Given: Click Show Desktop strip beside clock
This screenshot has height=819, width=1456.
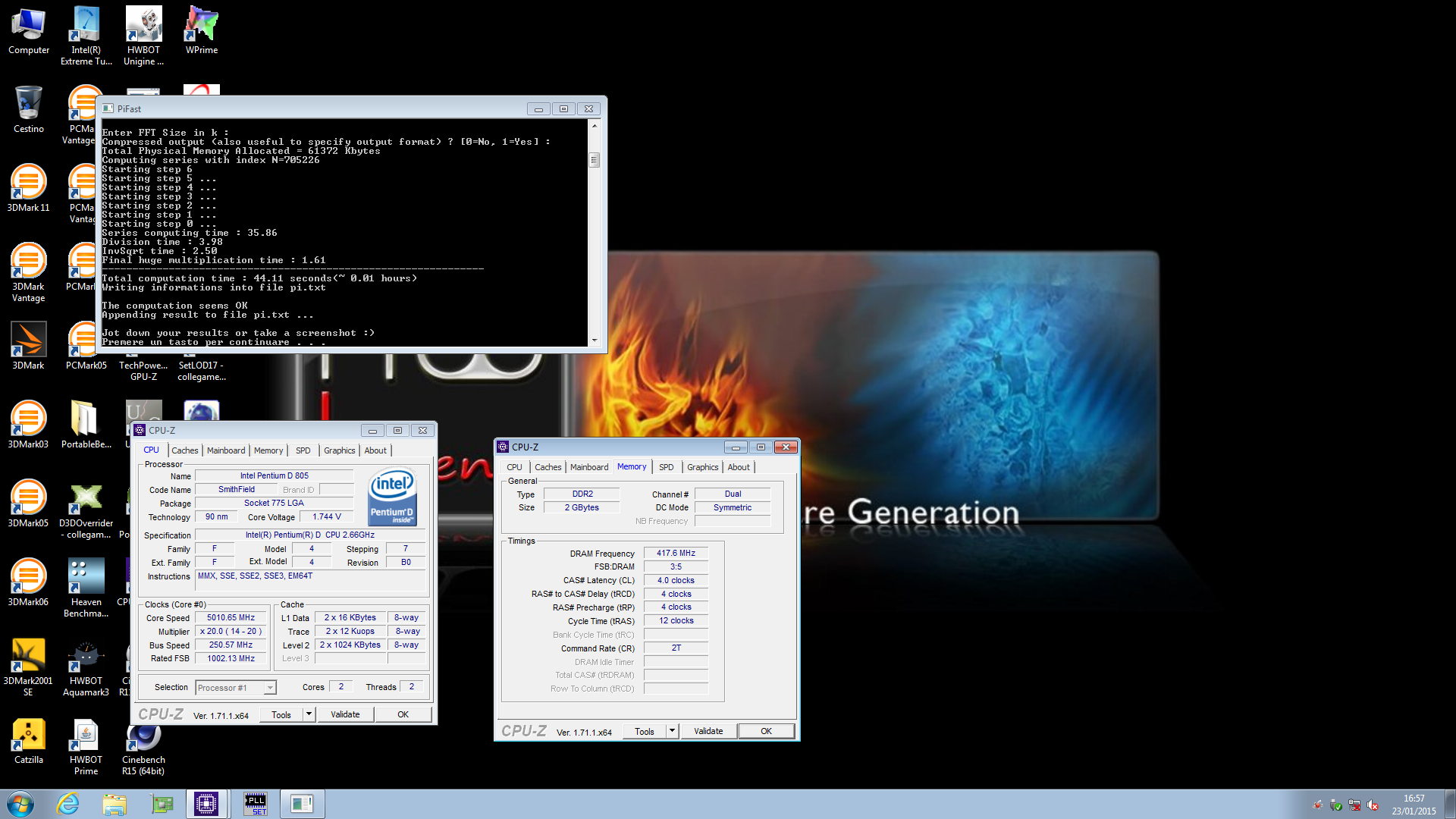Looking at the screenshot, I should (1450, 804).
